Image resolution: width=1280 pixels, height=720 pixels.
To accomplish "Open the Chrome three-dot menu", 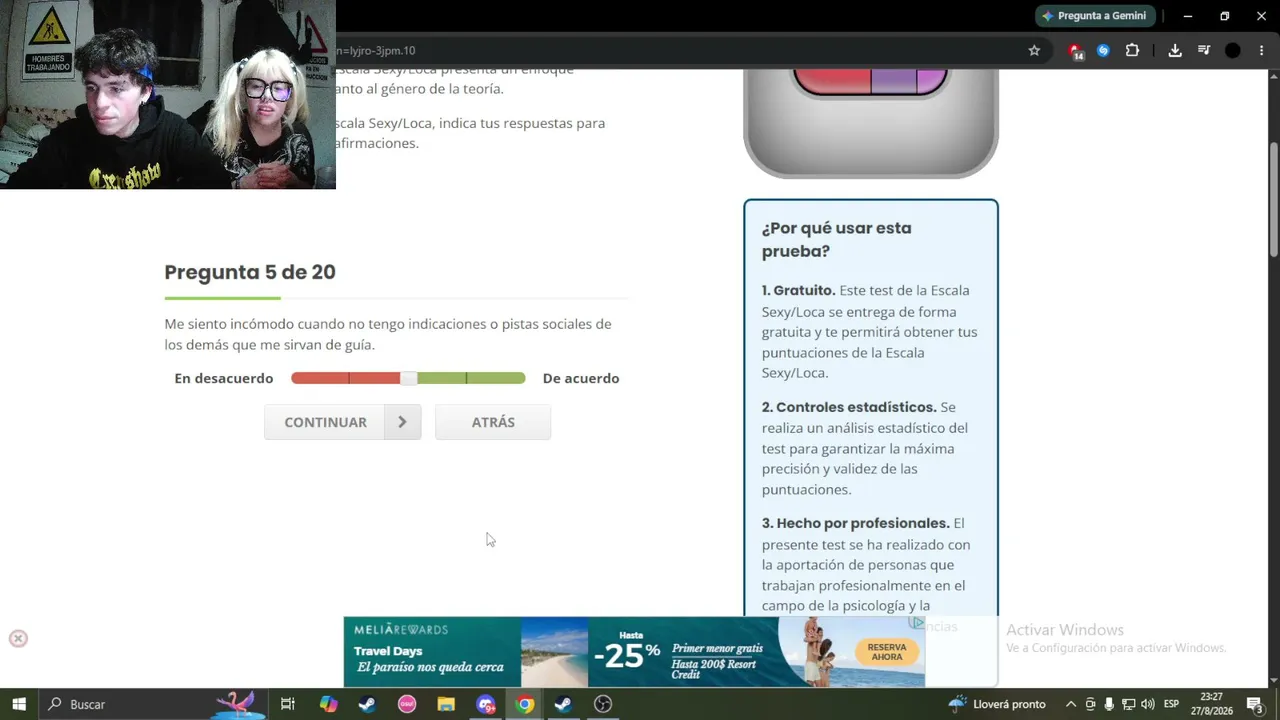I will point(1261,50).
